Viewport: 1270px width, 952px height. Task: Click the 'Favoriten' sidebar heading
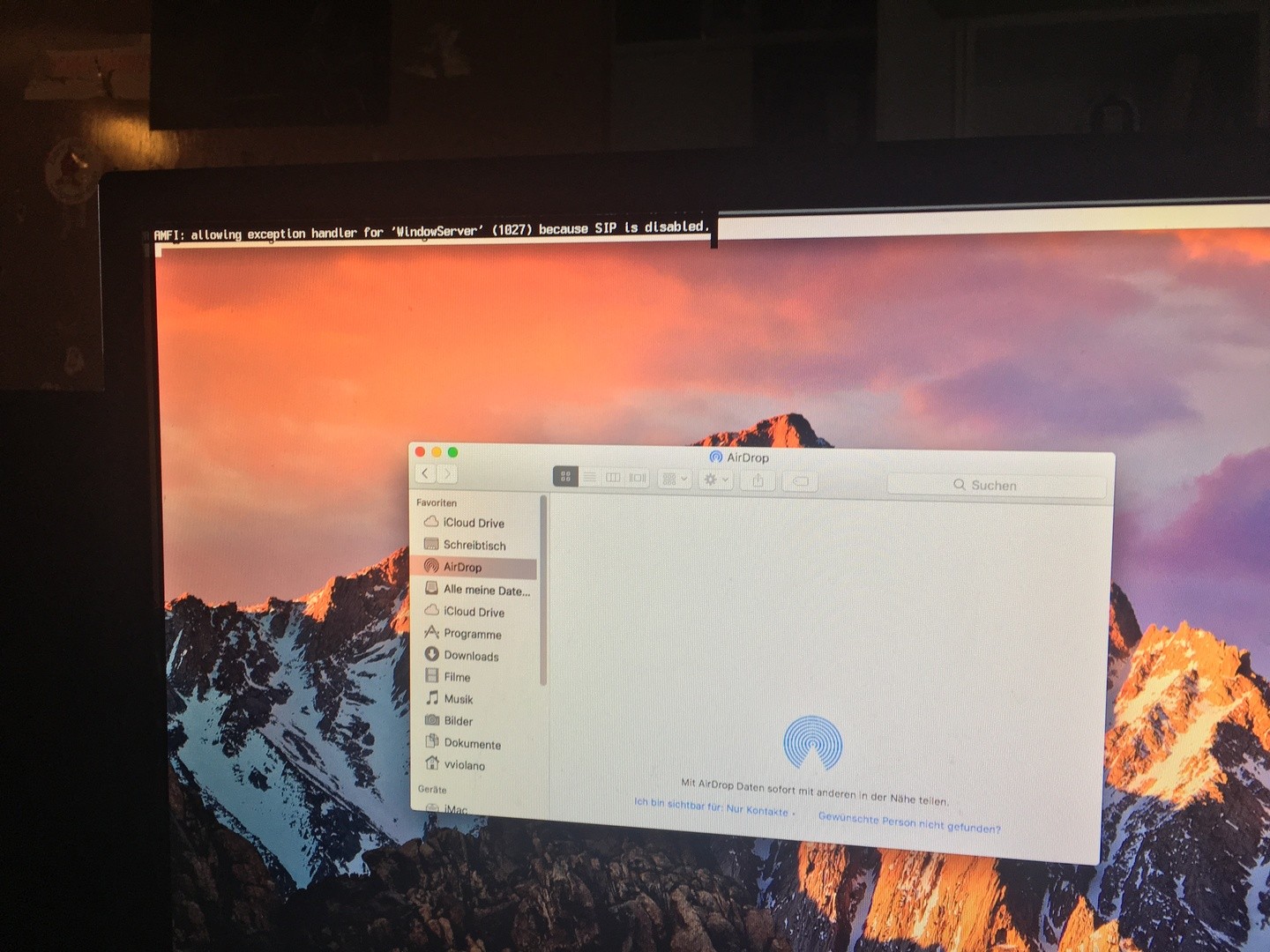click(437, 502)
